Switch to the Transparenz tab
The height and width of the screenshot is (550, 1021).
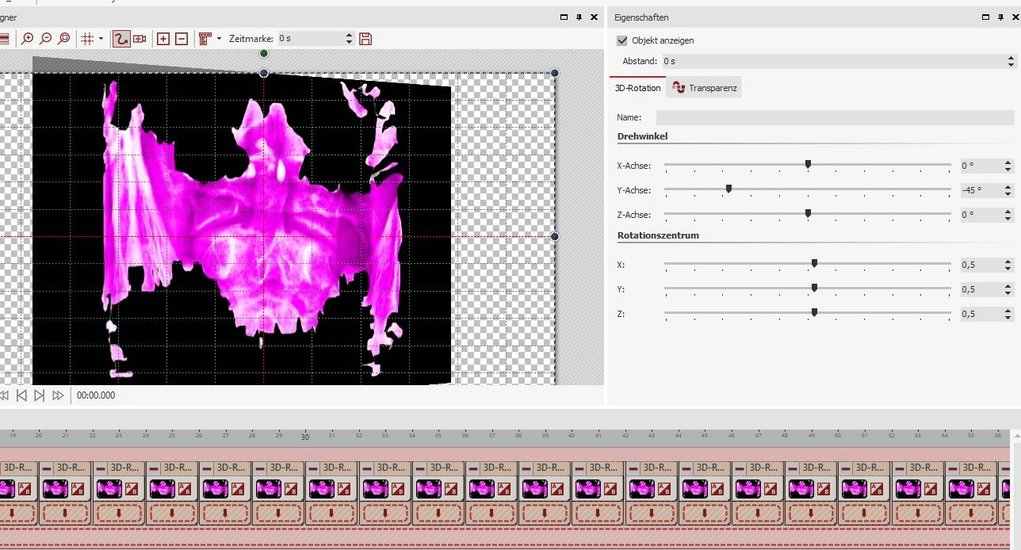pyautogui.click(x=706, y=88)
